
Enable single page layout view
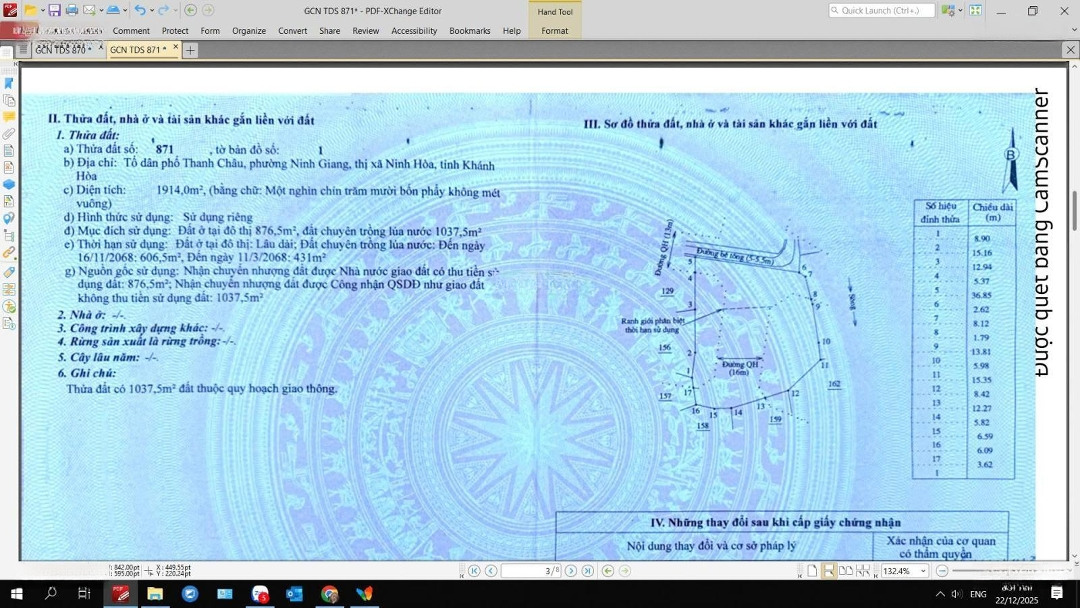[812, 571]
